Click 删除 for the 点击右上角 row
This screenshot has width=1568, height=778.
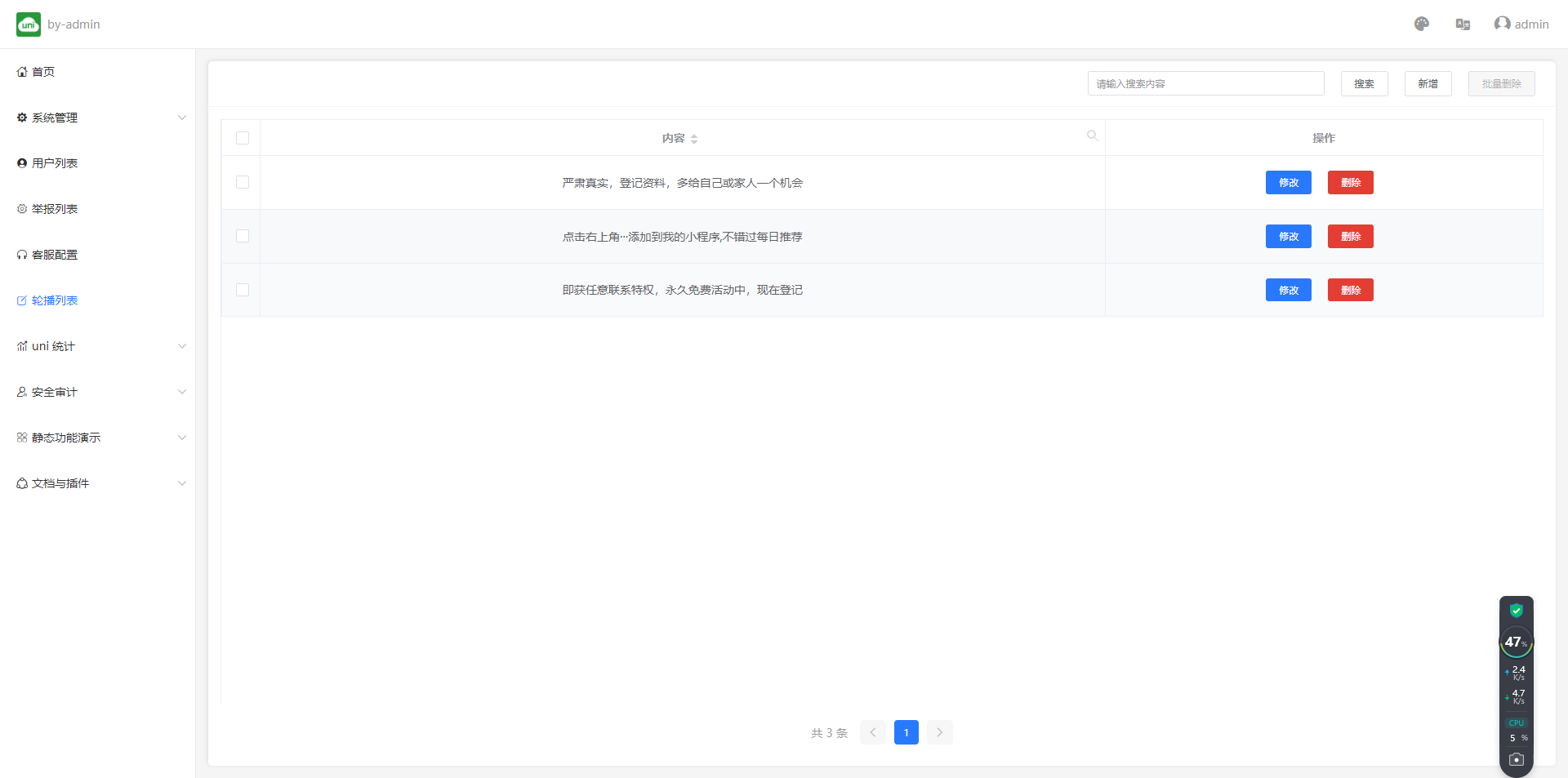[x=1351, y=237]
